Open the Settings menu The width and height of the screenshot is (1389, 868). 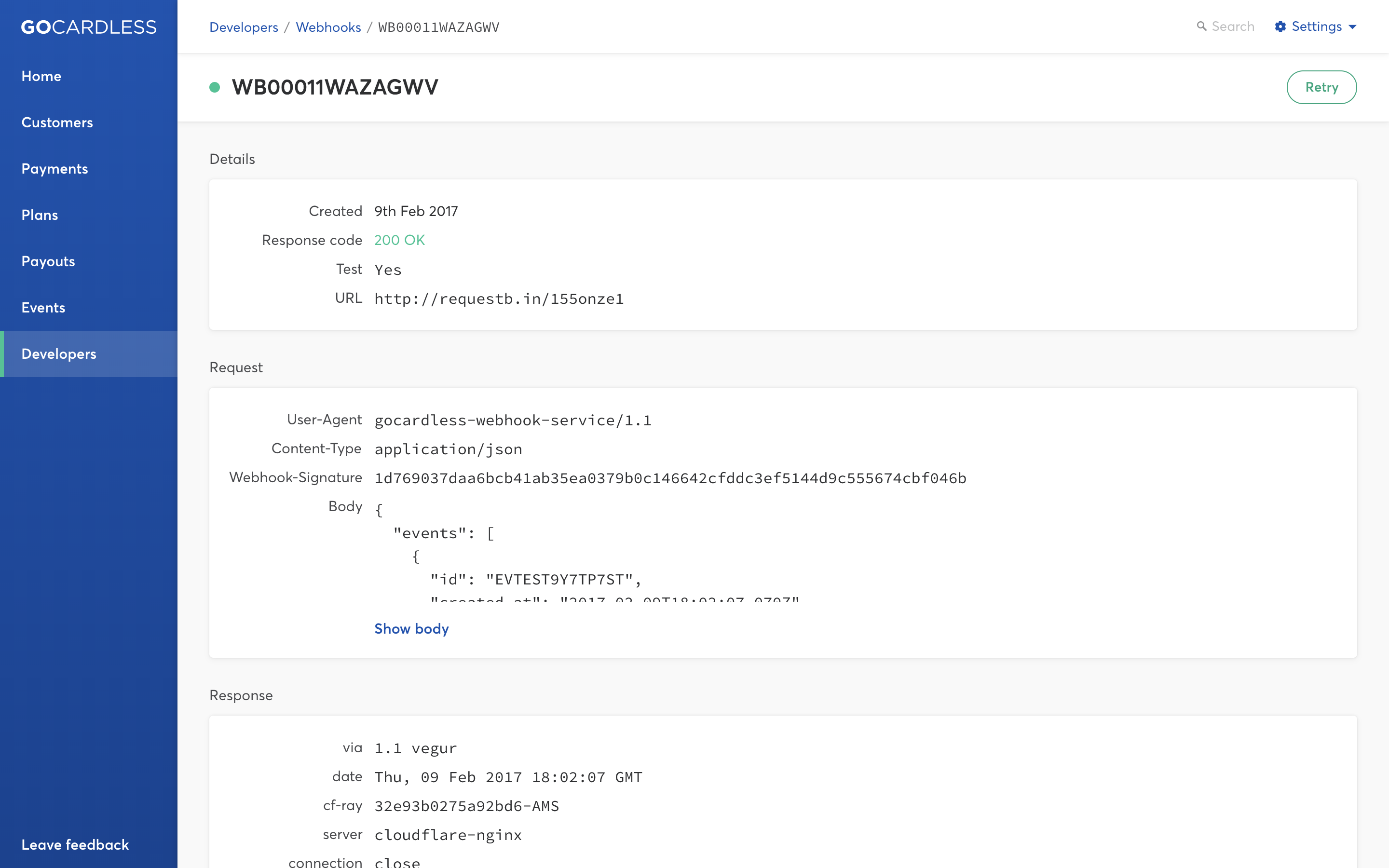(1316, 27)
